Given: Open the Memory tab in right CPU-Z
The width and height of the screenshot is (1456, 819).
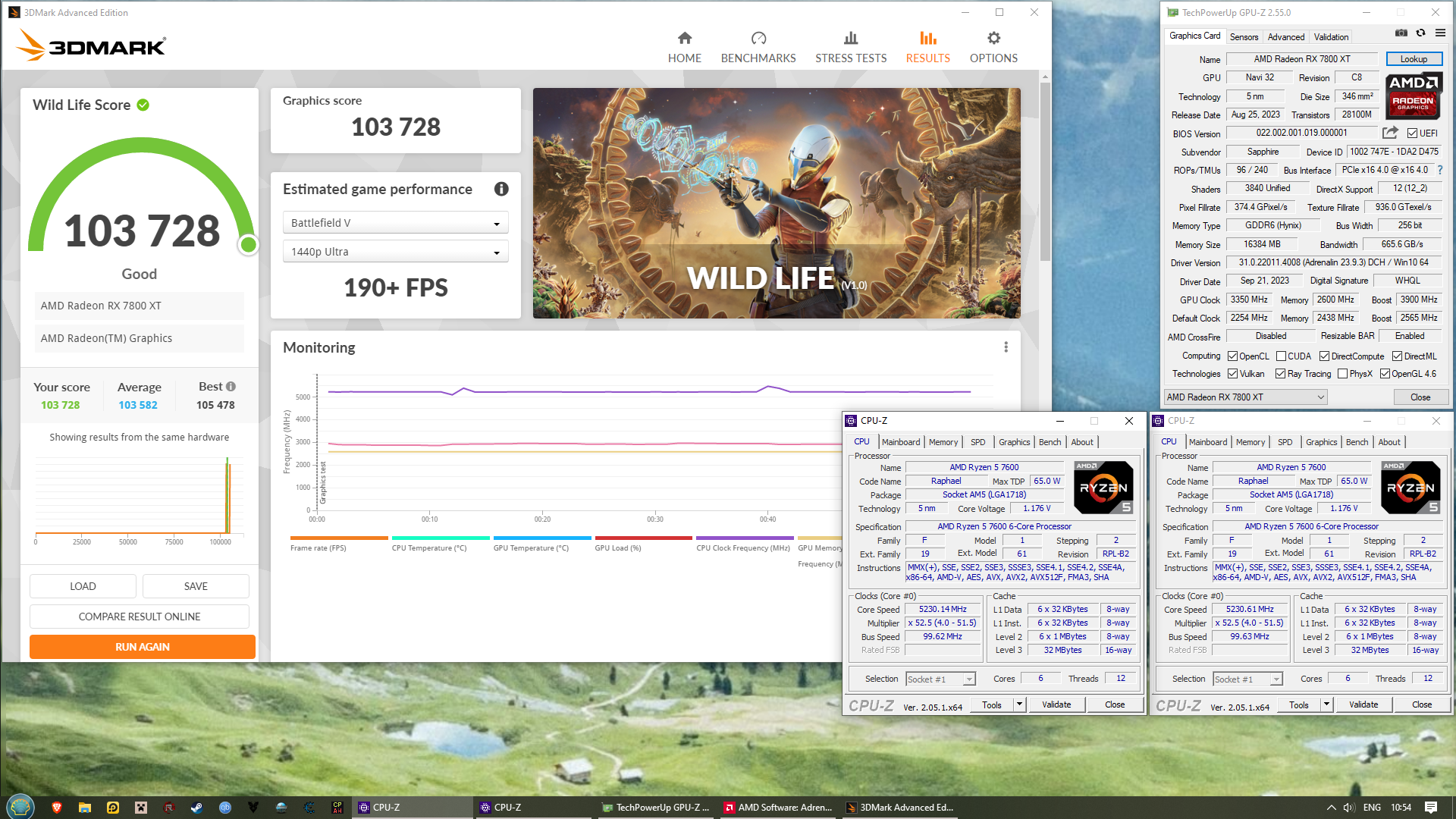Looking at the screenshot, I should pos(1250,442).
